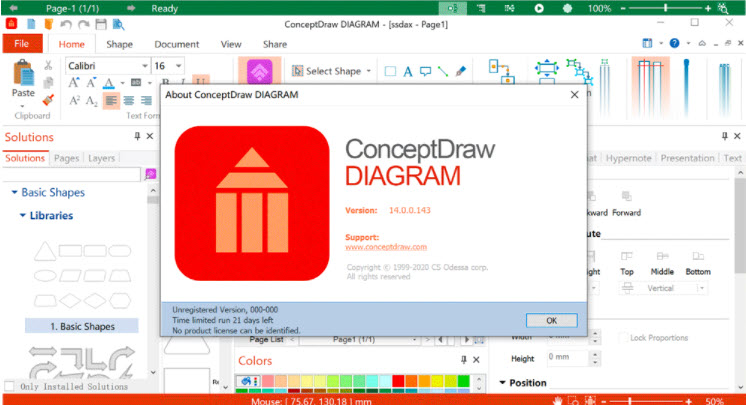Click the Subscript icon
This screenshot has height=405, width=746.
[91, 100]
